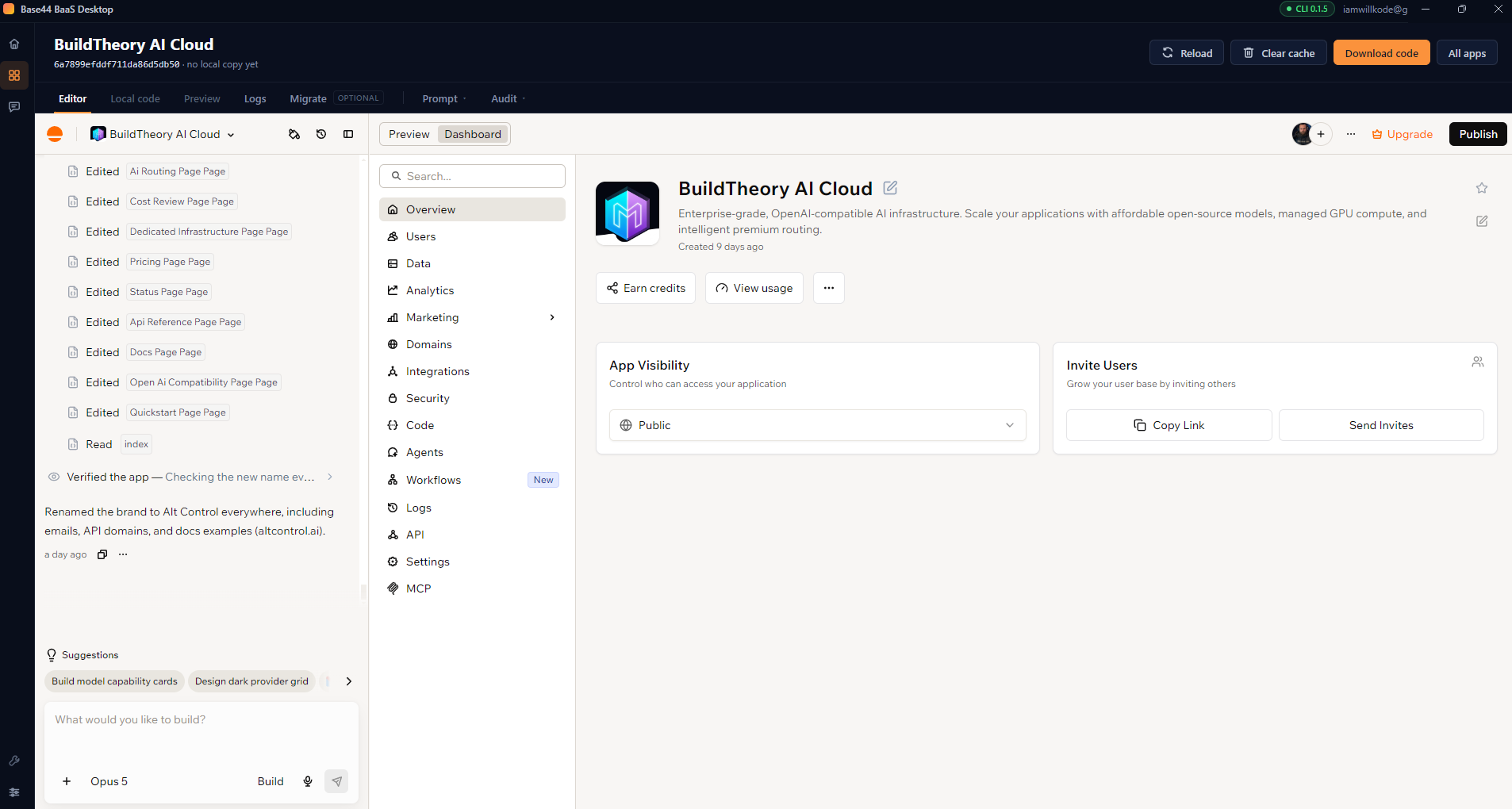The width and height of the screenshot is (1512, 809).
Task: Open the chat bubble icon in the left rail
Action: (x=14, y=106)
